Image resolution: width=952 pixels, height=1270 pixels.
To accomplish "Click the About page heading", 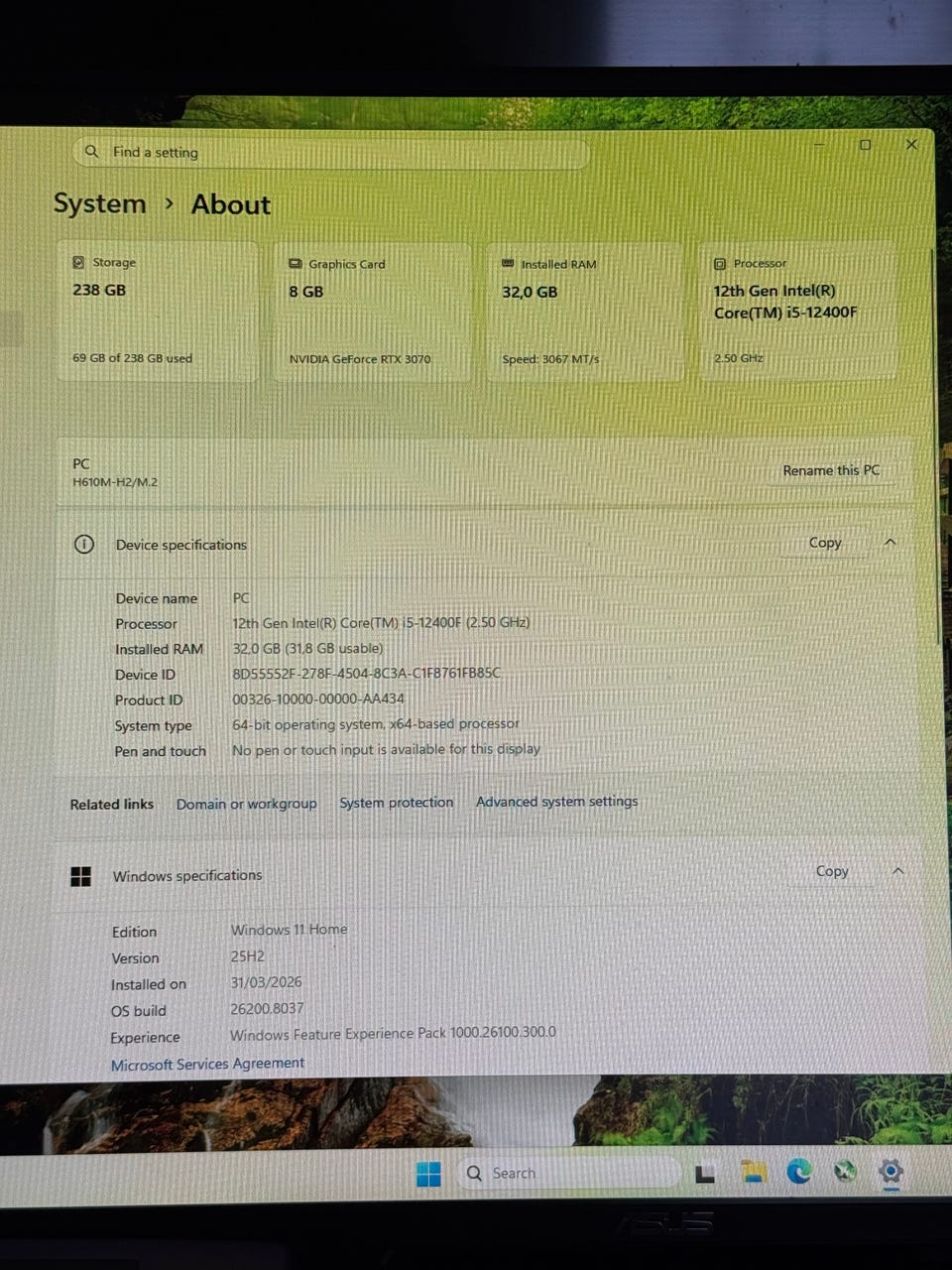I will (231, 204).
